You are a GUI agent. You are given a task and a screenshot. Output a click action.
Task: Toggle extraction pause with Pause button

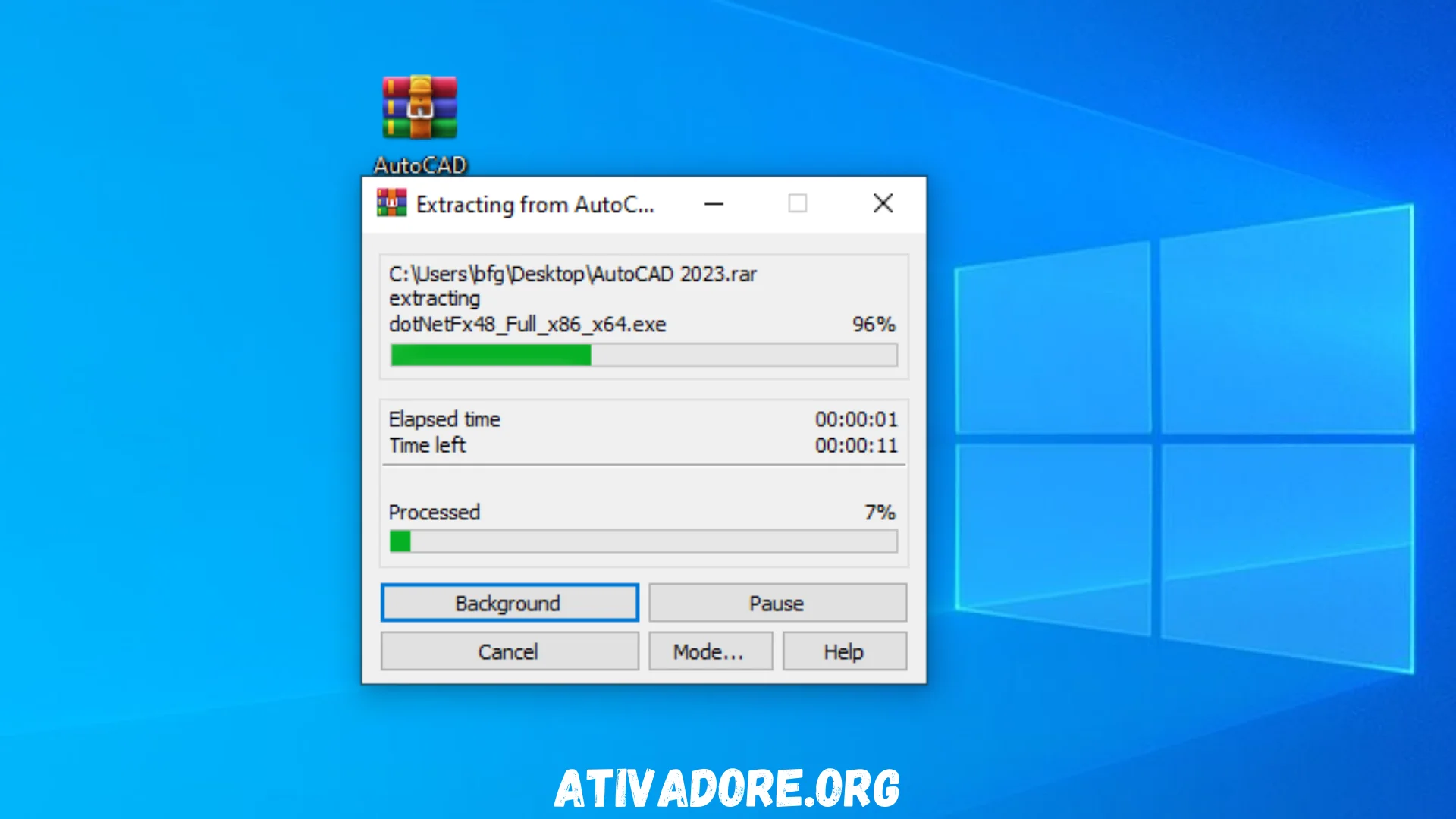(778, 602)
